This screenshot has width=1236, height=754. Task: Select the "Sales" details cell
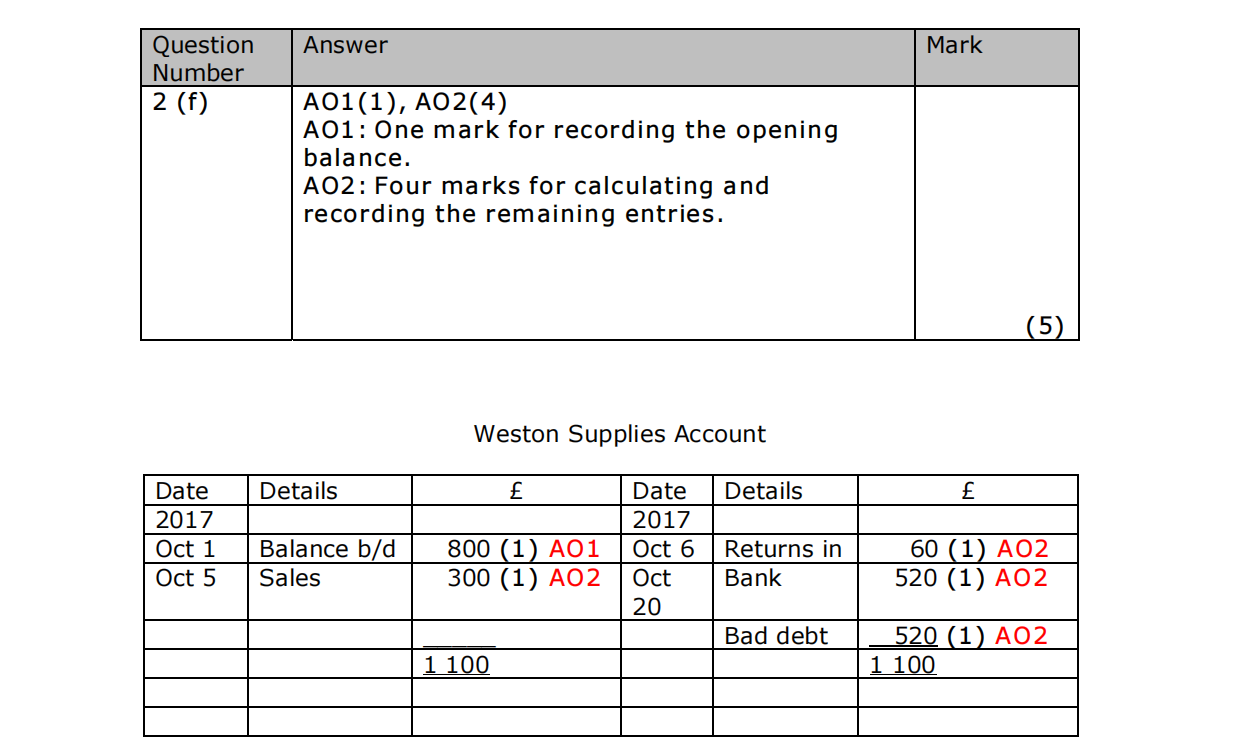[290, 578]
